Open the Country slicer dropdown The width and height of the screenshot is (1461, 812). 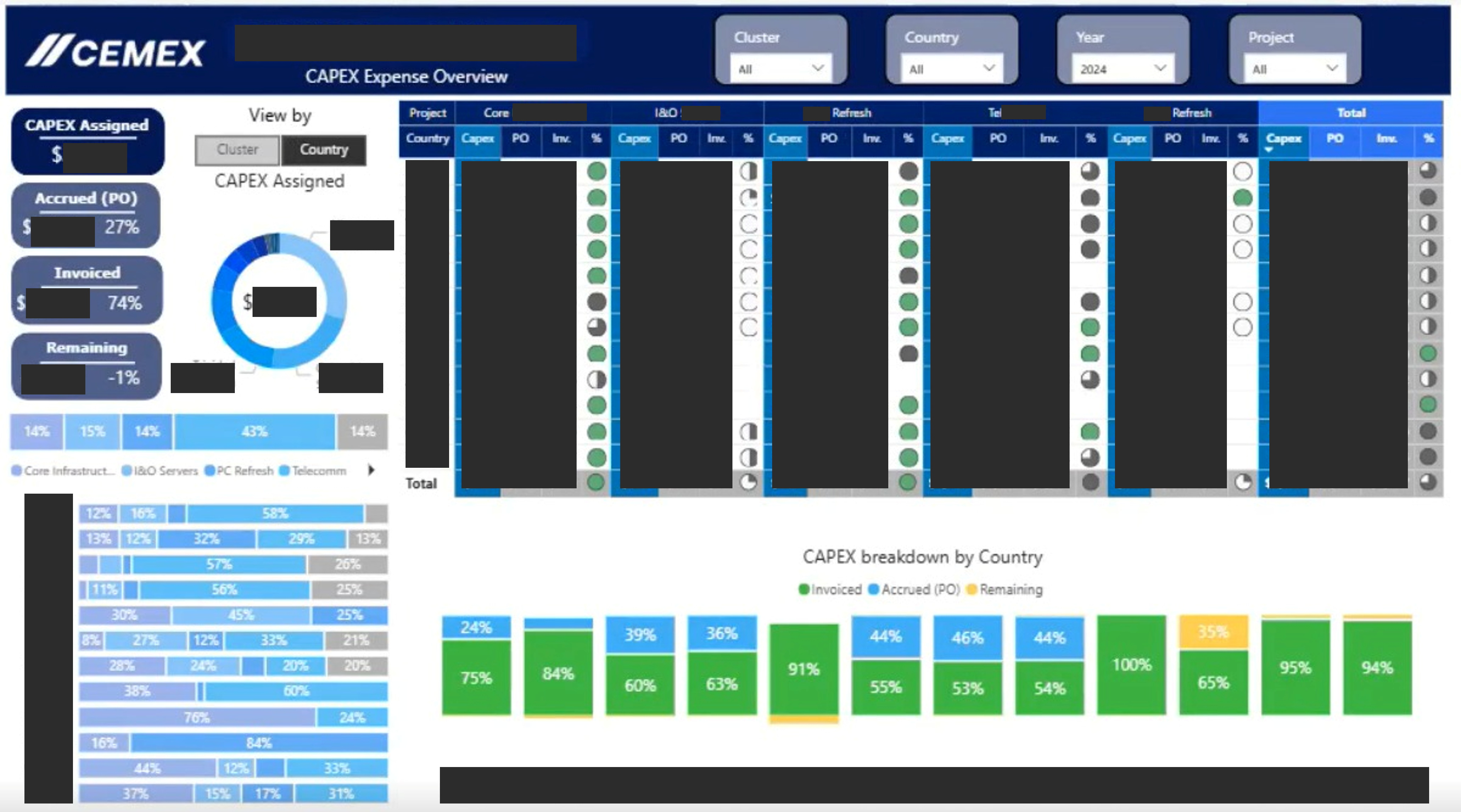pyautogui.click(x=952, y=69)
